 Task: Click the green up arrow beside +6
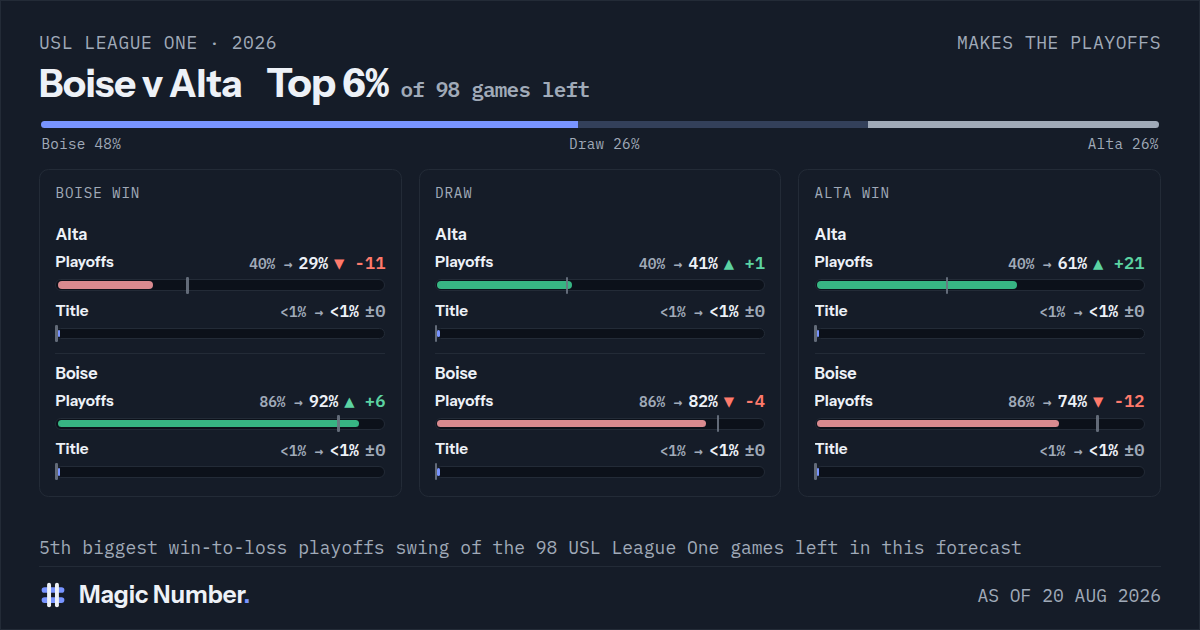click(349, 402)
